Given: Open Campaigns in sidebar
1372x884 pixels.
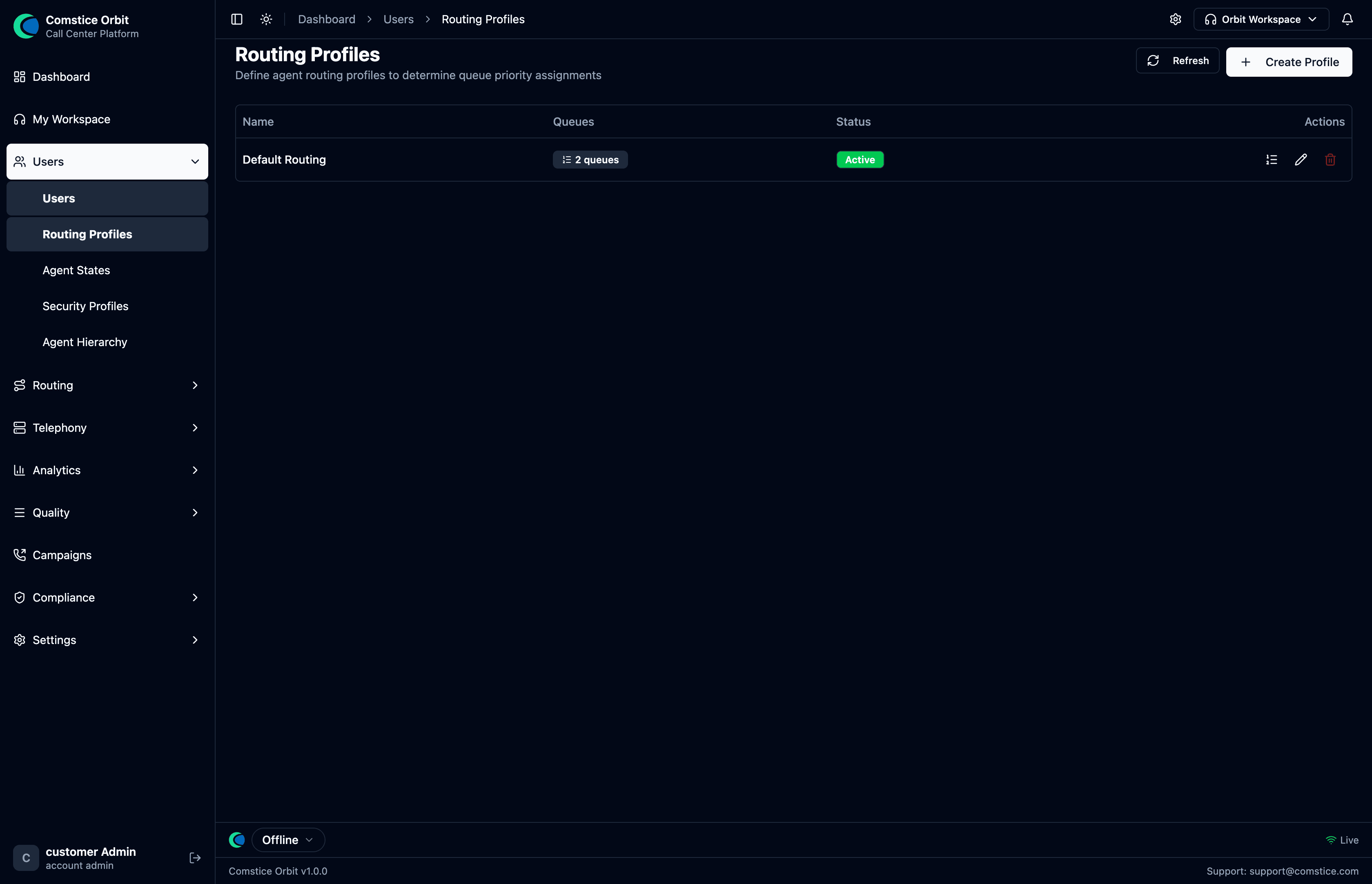Looking at the screenshot, I should 107,555.
